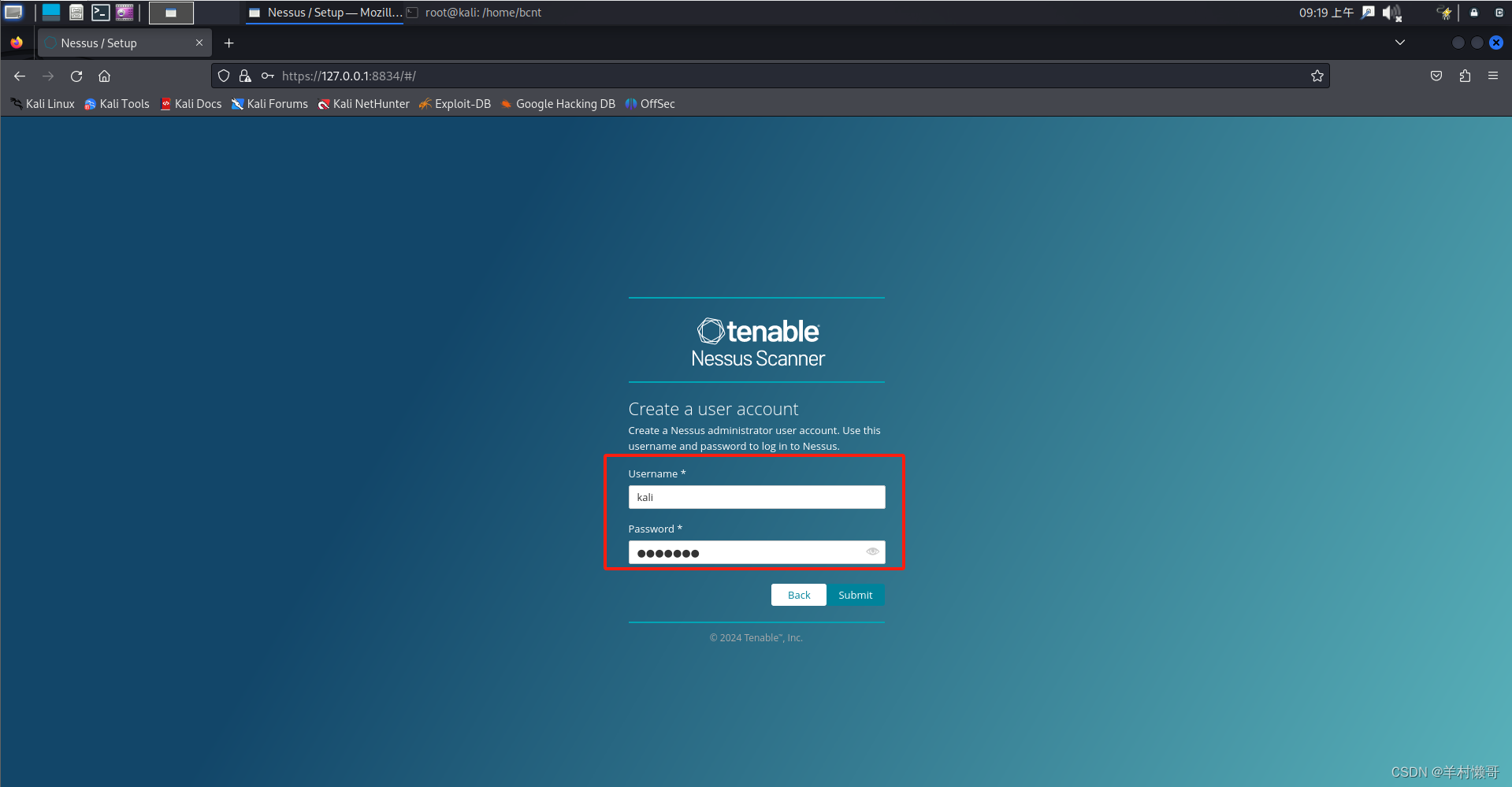This screenshot has height=787, width=1512.
Task: Open Kali Tools bookmark
Action: 117,104
